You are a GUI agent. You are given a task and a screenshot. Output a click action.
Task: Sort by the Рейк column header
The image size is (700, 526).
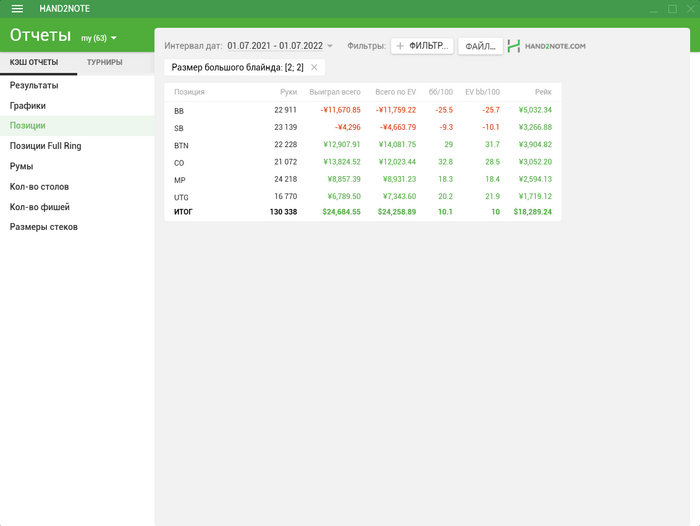(x=543, y=92)
